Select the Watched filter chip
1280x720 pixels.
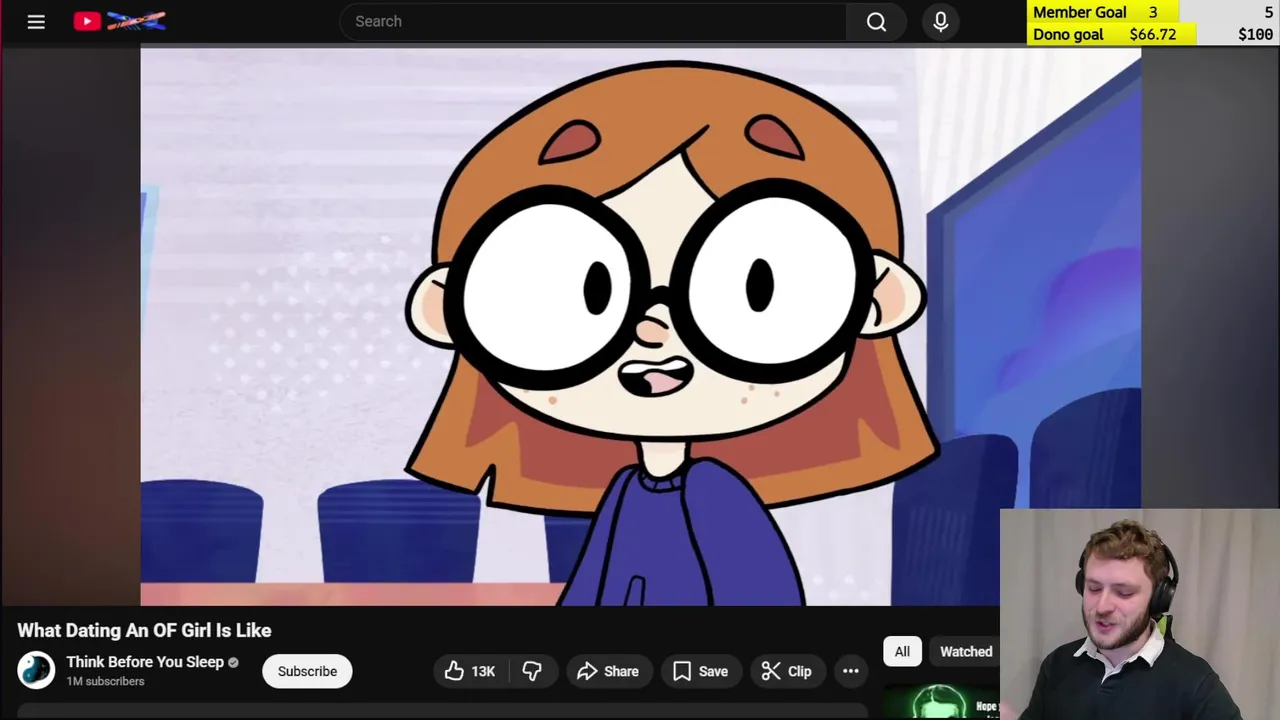[x=966, y=651]
